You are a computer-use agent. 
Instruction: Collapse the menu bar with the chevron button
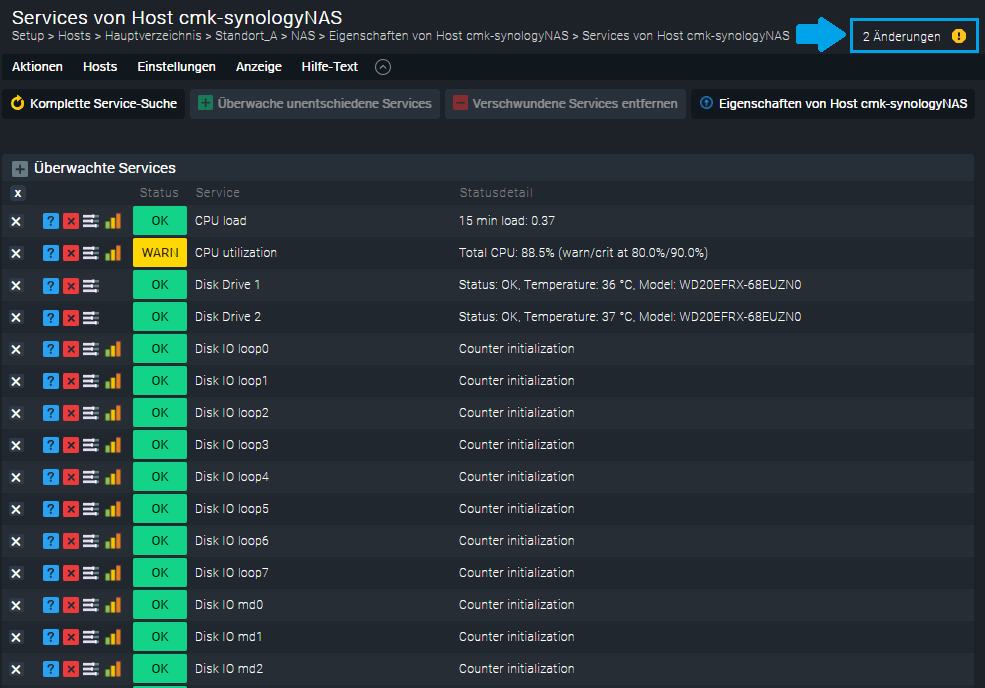pyautogui.click(x=383, y=67)
